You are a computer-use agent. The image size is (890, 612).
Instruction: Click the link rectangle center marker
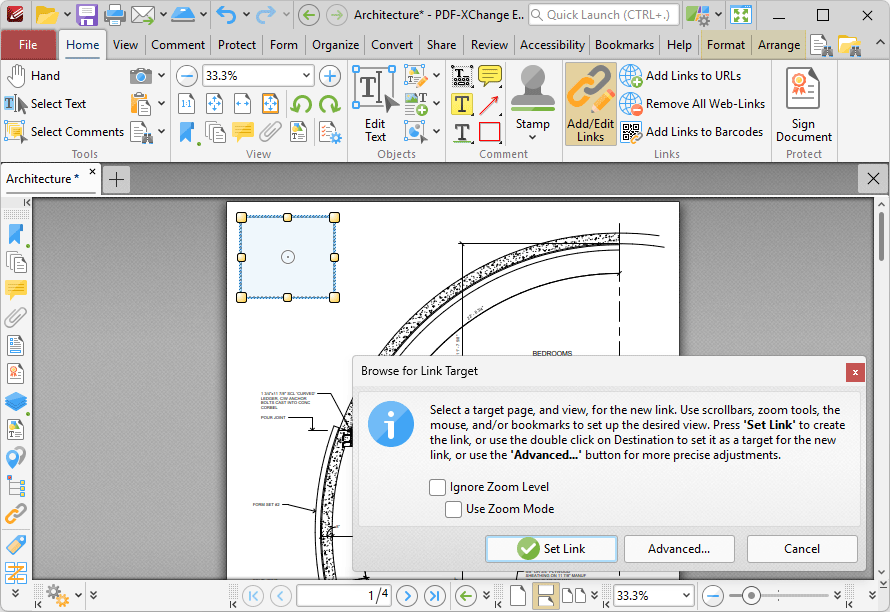(288, 257)
